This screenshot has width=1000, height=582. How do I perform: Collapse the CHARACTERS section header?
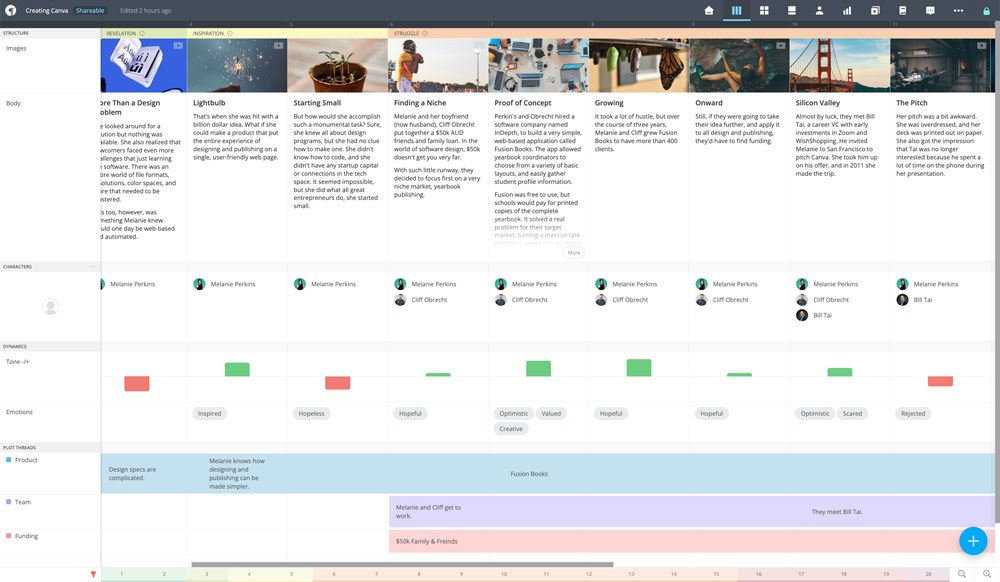pos(50,266)
